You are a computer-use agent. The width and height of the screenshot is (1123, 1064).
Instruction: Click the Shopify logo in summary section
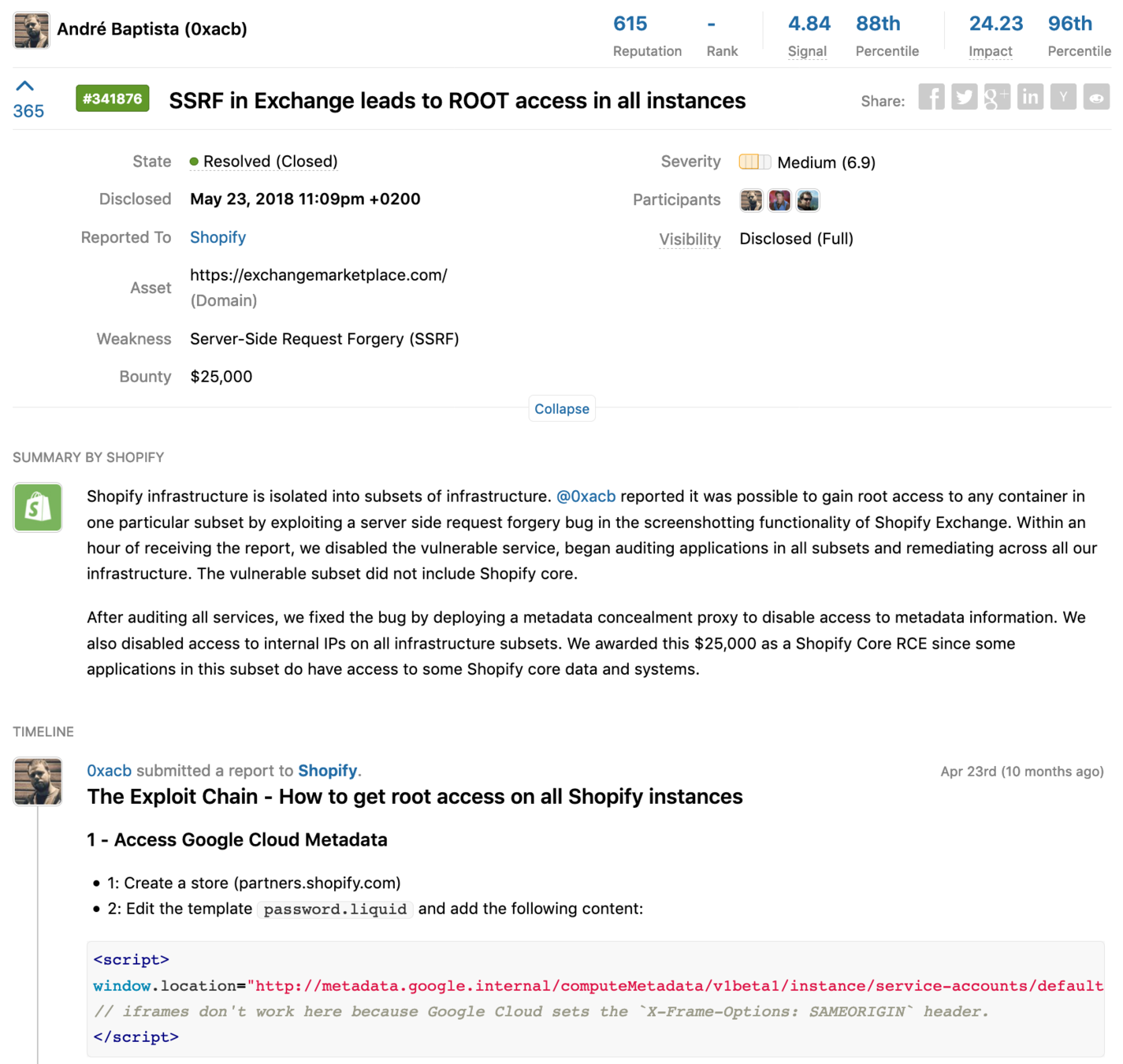click(37, 508)
